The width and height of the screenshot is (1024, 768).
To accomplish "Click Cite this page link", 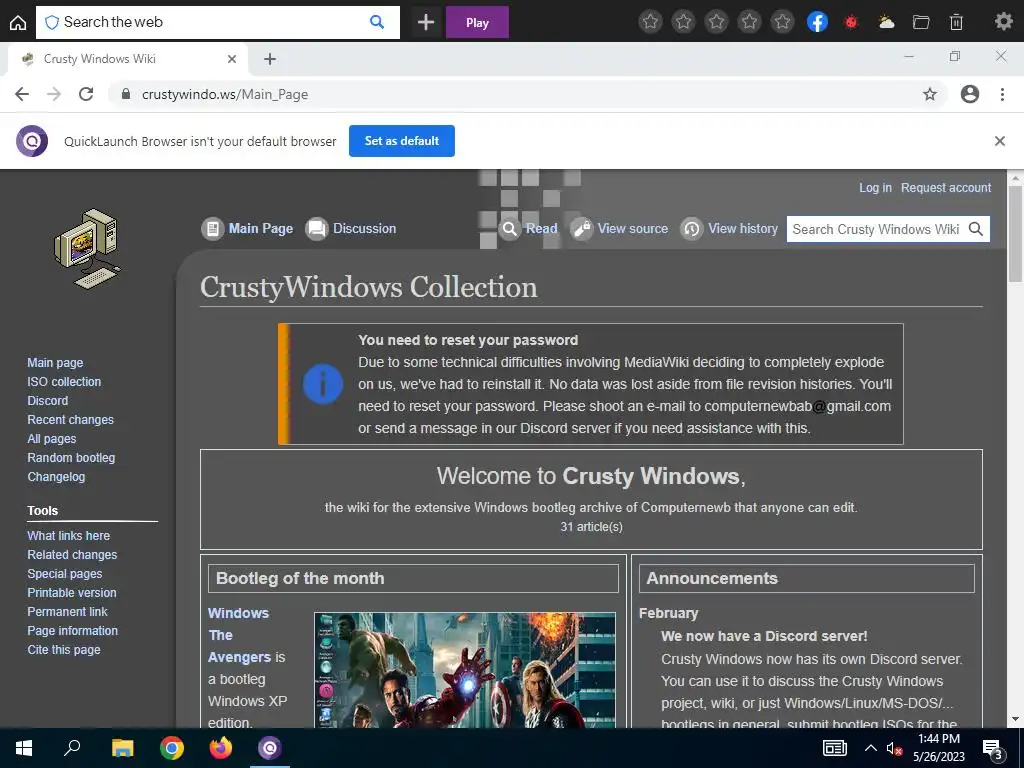I will tap(64, 650).
